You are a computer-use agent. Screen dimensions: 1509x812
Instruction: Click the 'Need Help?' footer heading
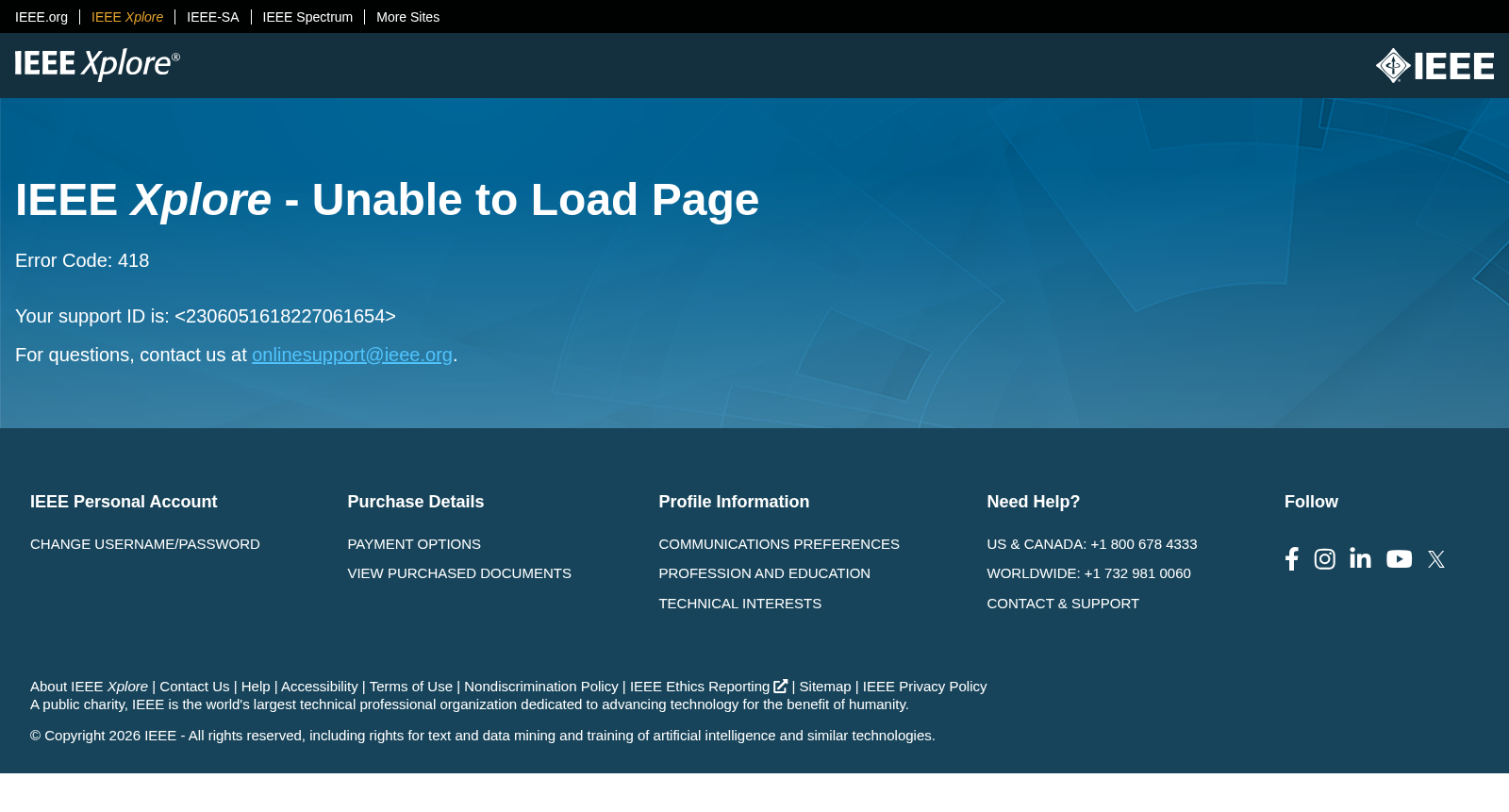(x=1034, y=502)
